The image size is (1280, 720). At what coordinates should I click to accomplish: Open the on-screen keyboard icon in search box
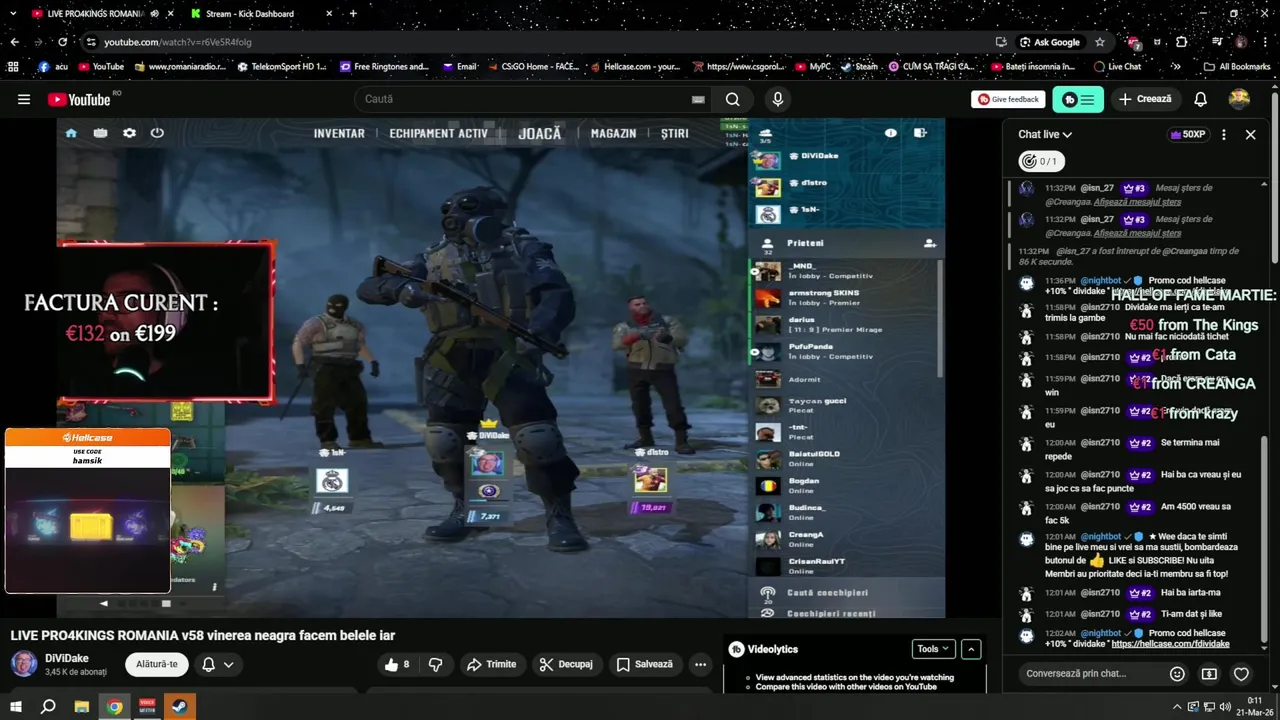698,99
